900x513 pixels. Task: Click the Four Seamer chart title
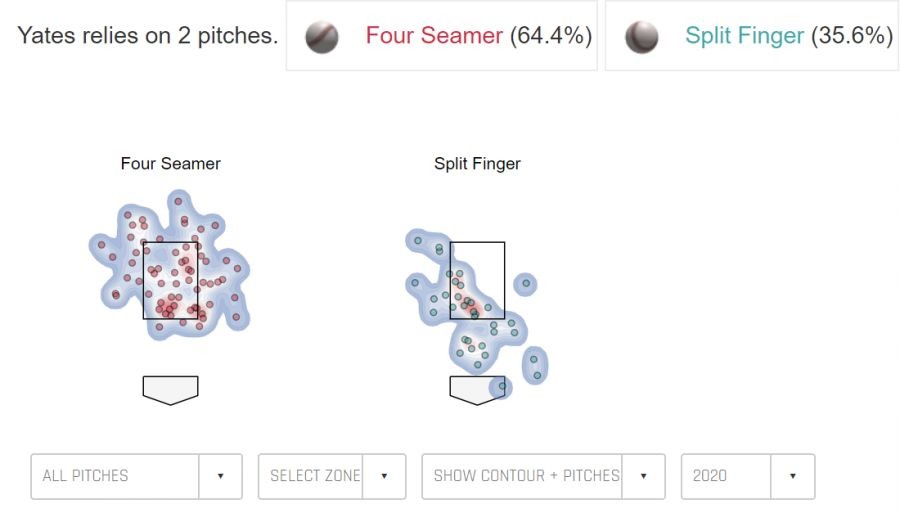171,163
